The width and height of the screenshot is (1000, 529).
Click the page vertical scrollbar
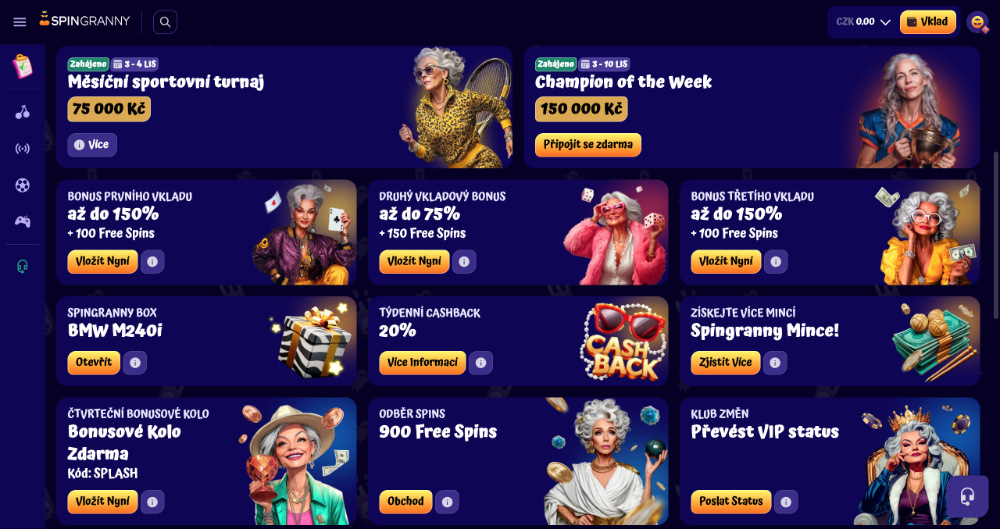[x=996, y=235]
